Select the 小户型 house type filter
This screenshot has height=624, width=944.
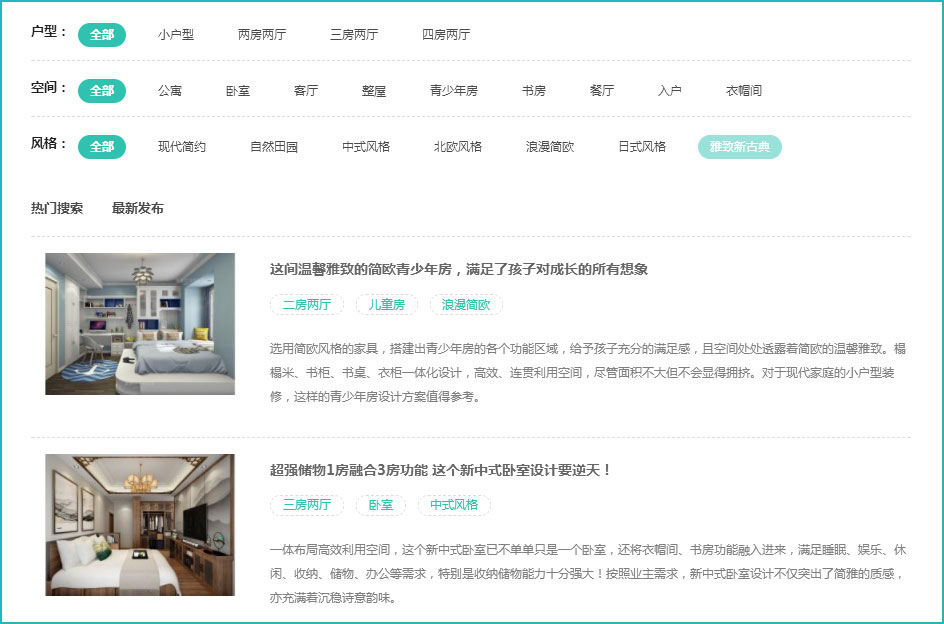point(175,34)
